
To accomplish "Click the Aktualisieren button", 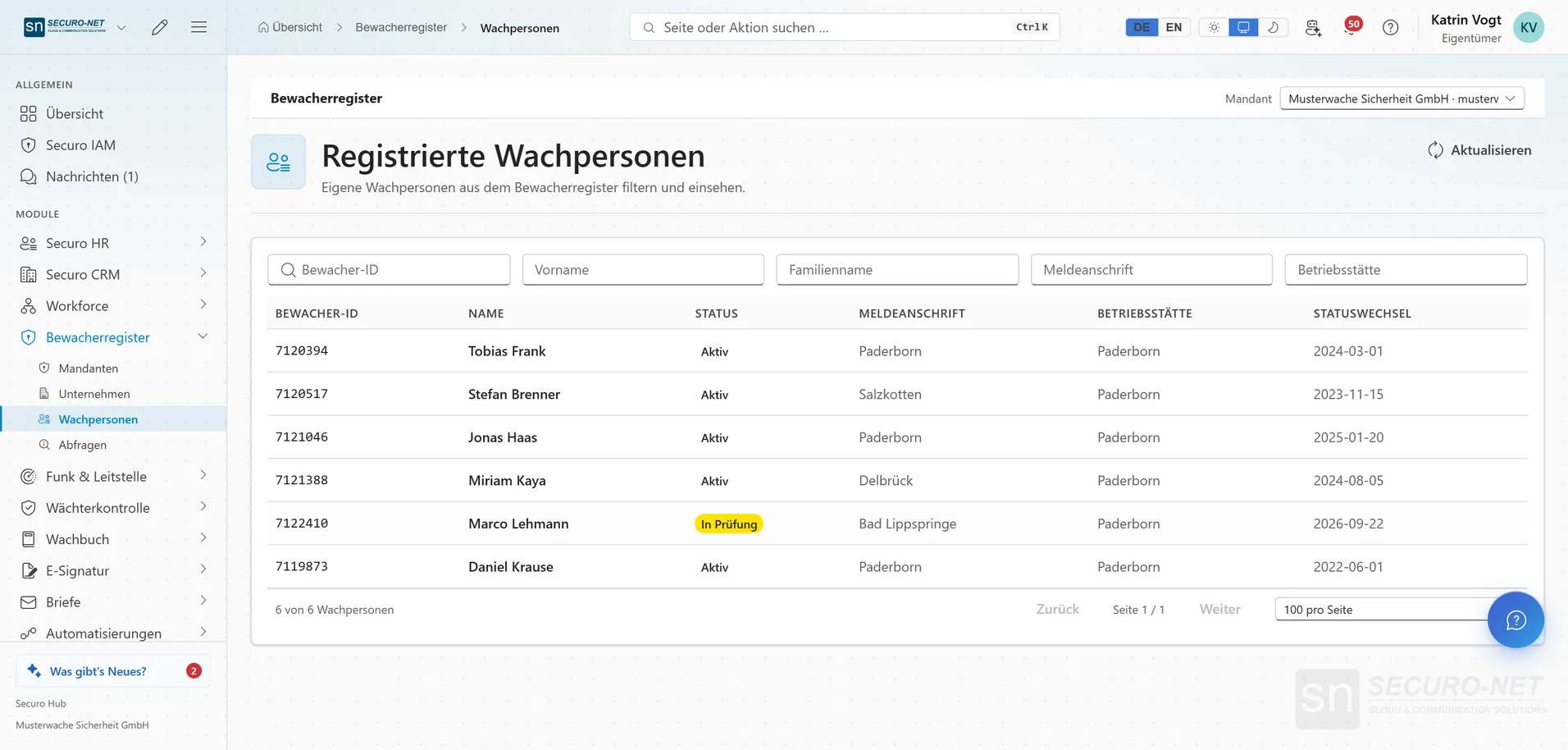I will click(1479, 150).
